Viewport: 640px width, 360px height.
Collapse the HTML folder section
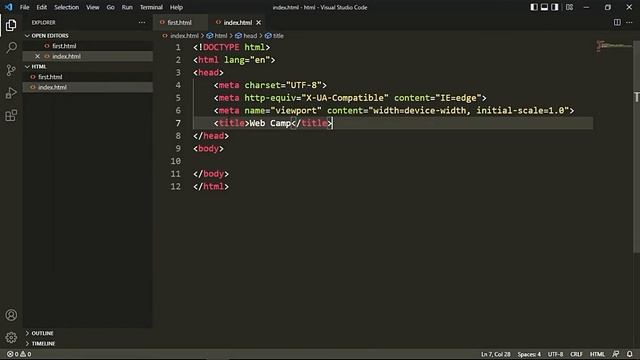click(39, 67)
